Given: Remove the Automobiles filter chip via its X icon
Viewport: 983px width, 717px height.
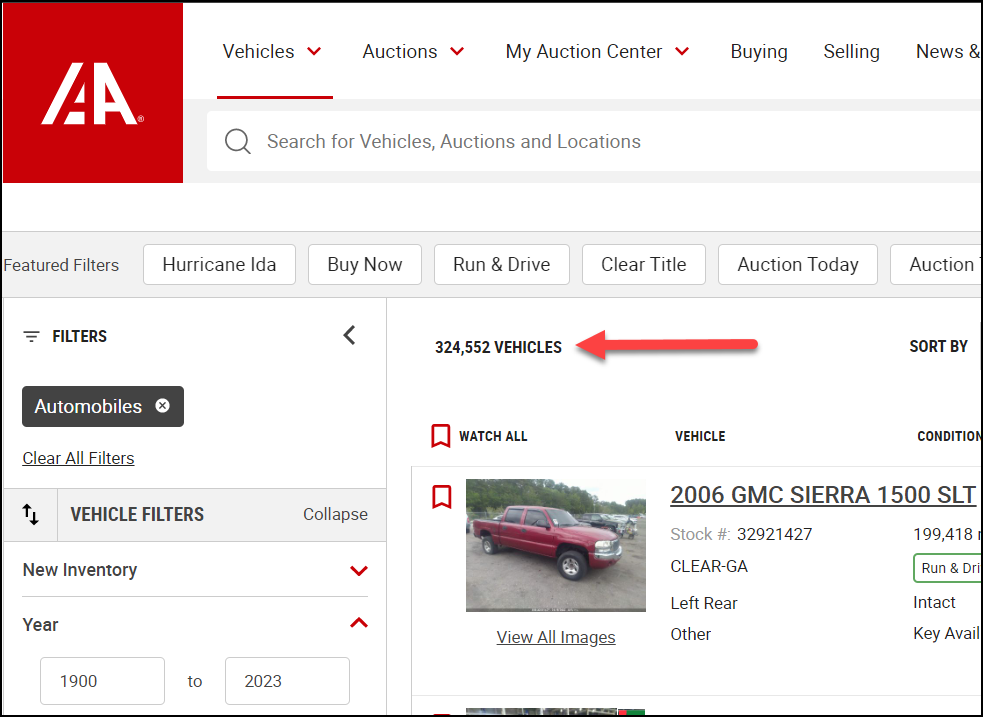Looking at the screenshot, I should (x=162, y=406).
